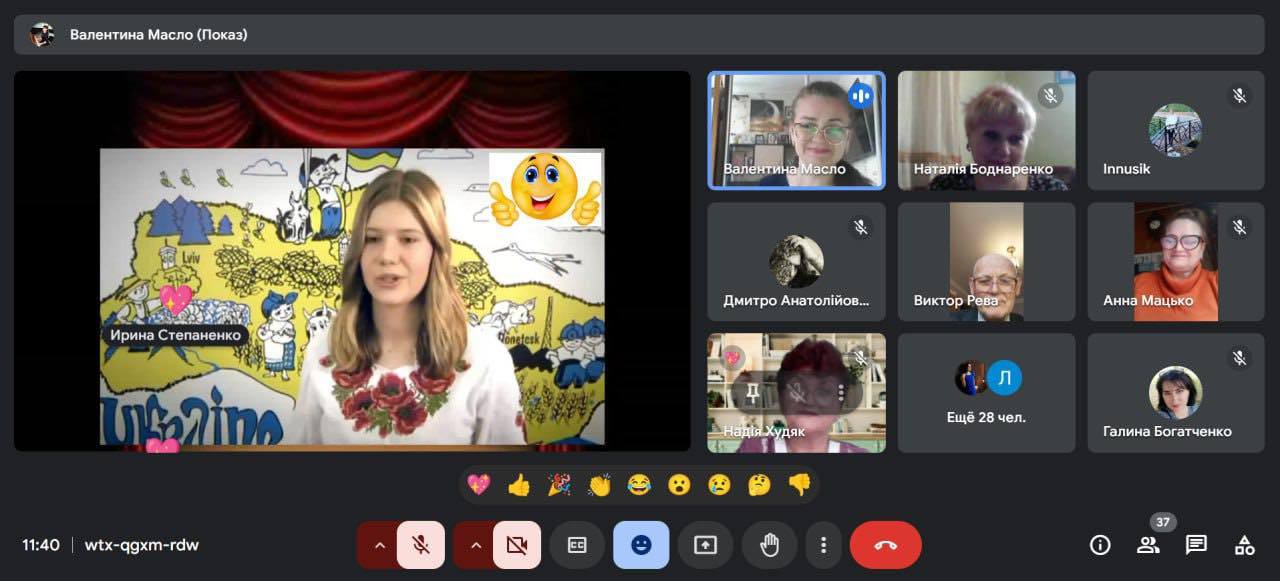Expand audio settings arrow beside microphone

pos(379,545)
